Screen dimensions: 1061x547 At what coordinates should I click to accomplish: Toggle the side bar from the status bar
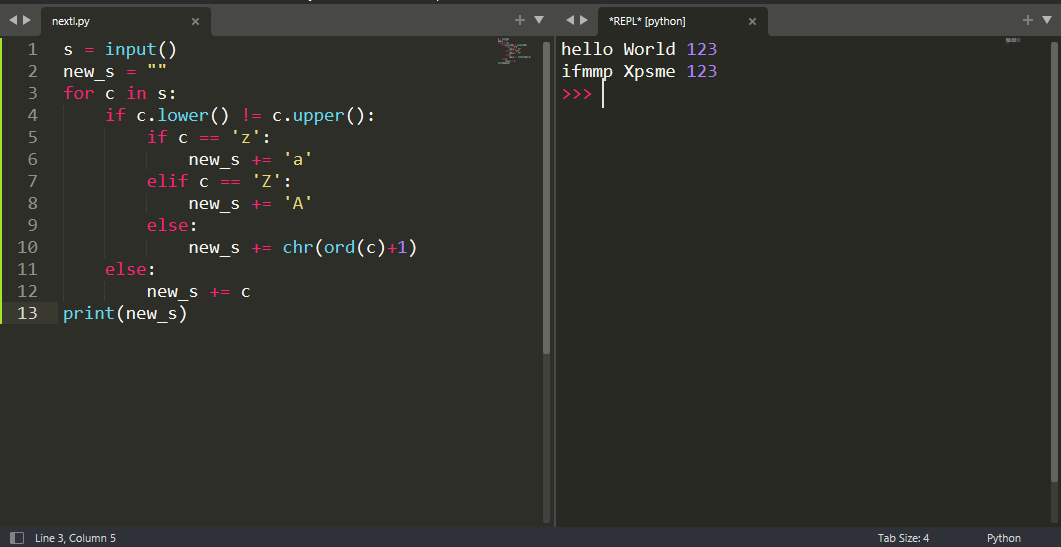point(17,538)
